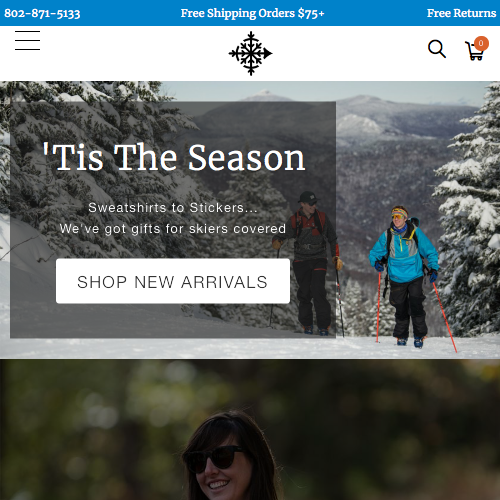500x500 pixels.
Task: Open the shopping cart icon
Action: coord(475,51)
